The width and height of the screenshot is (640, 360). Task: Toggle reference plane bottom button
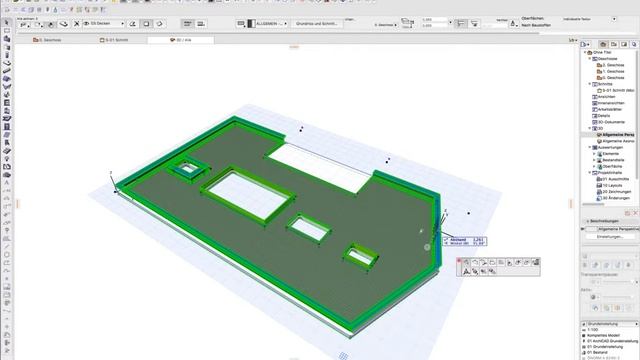click(x=474, y=24)
